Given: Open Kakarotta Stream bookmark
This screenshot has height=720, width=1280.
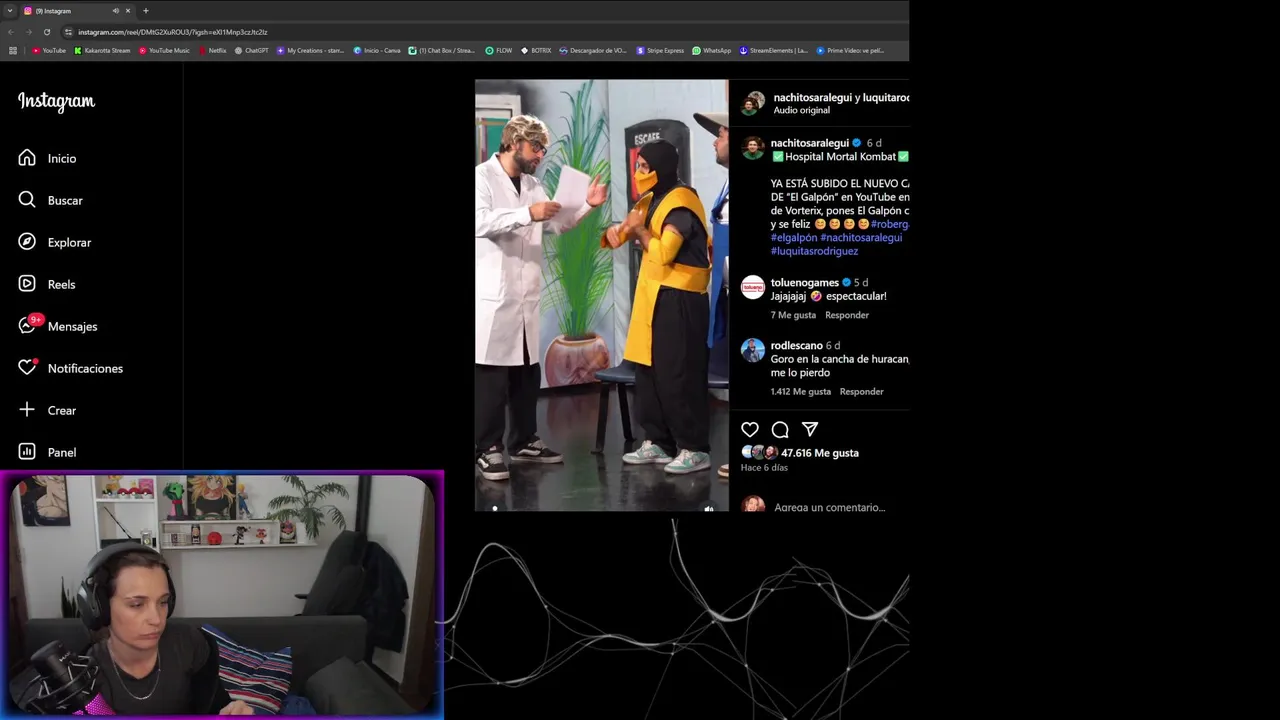Looking at the screenshot, I should [x=102, y=50].
